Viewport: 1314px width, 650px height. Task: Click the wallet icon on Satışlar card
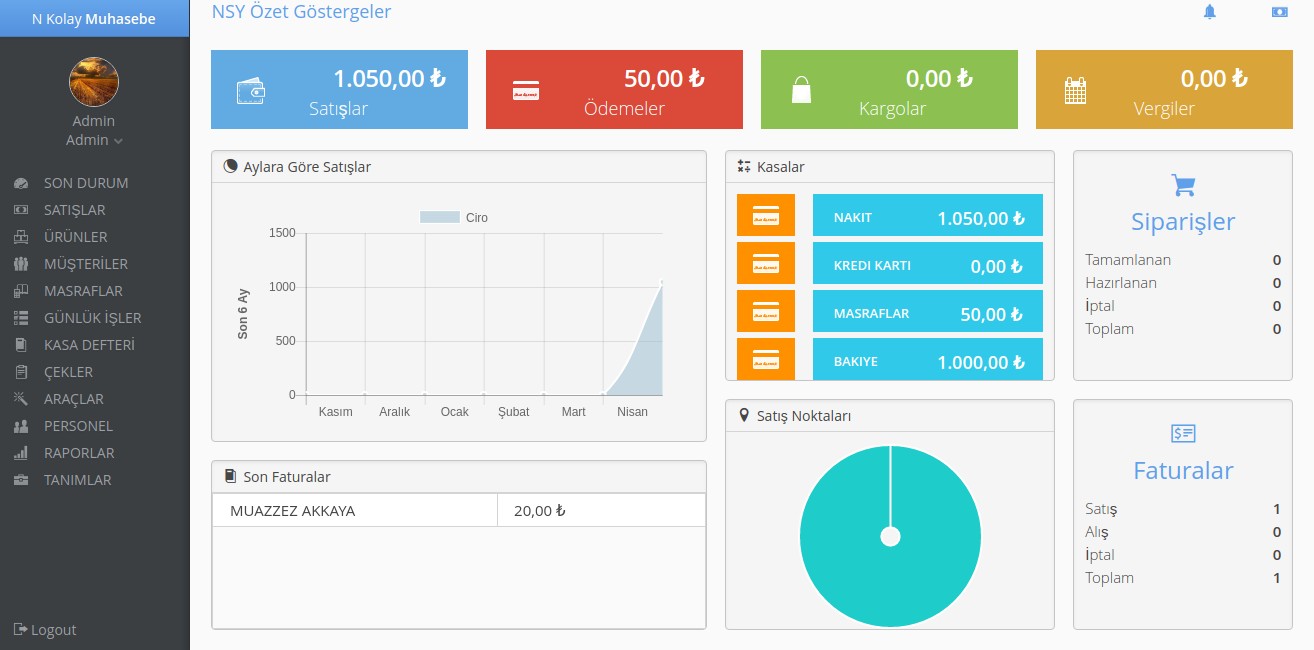point(250,91)
